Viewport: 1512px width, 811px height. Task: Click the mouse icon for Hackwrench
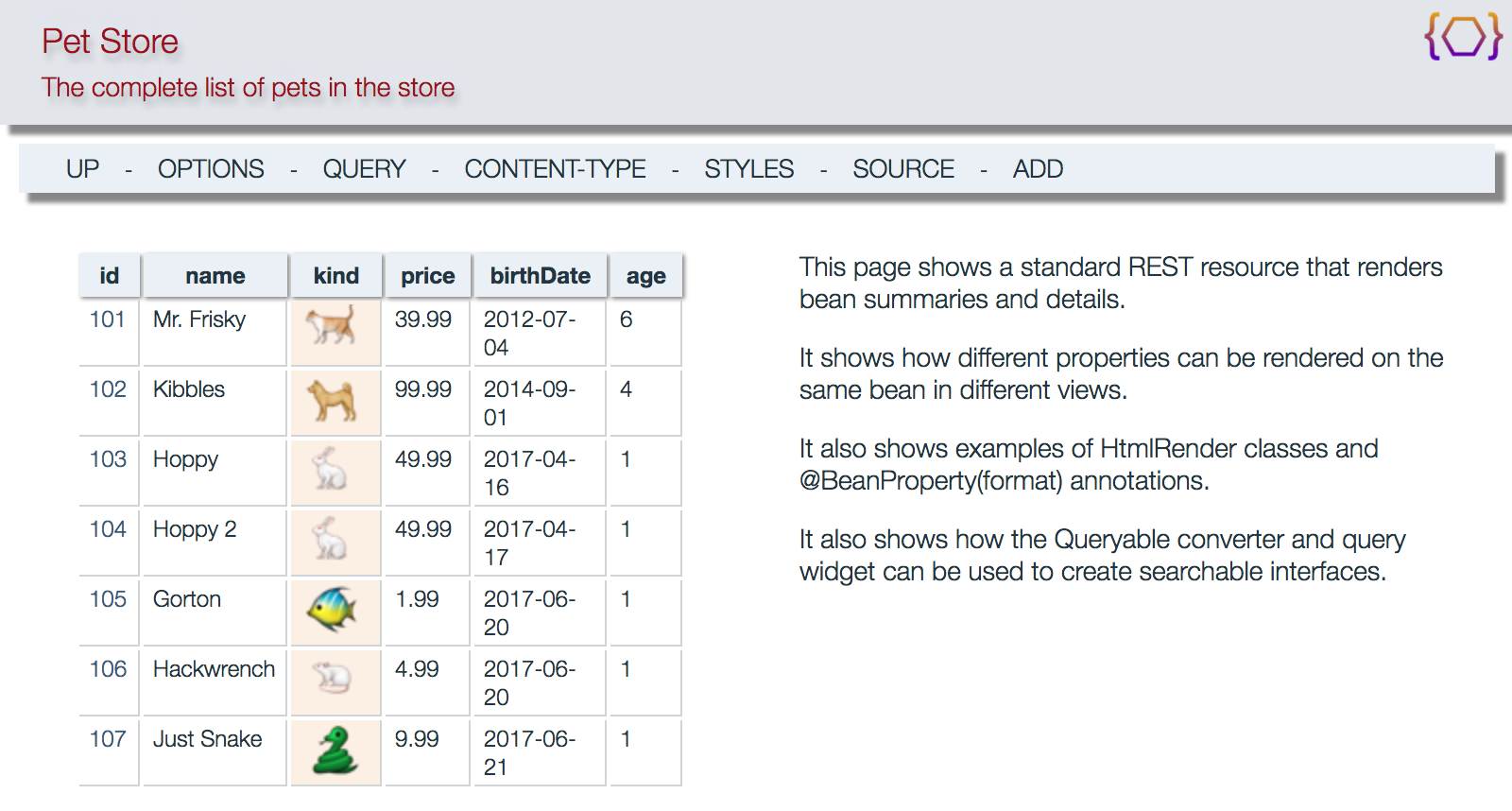tap(332, 678)
